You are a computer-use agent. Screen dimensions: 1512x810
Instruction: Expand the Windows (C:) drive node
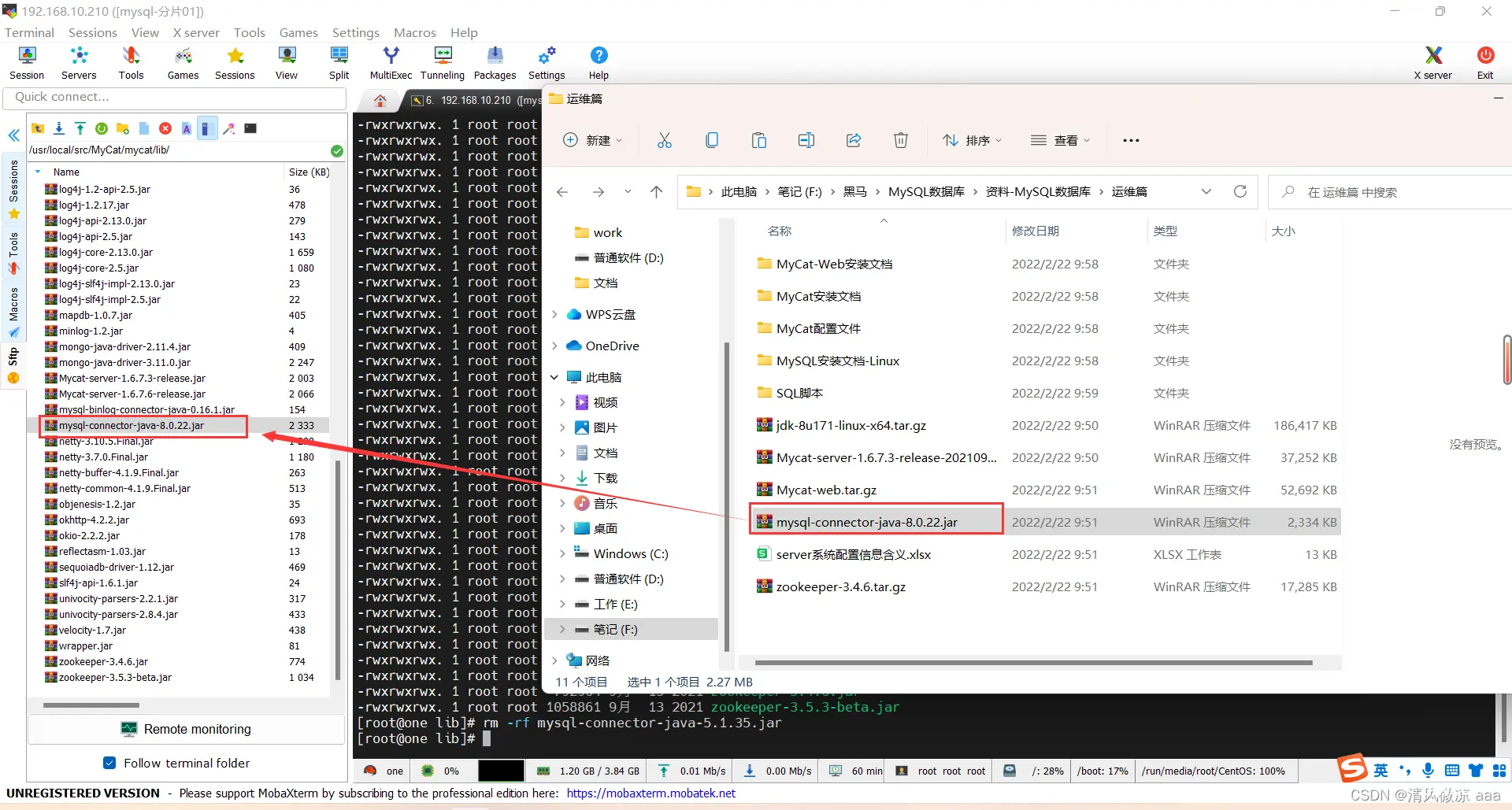tap(562, 553)
